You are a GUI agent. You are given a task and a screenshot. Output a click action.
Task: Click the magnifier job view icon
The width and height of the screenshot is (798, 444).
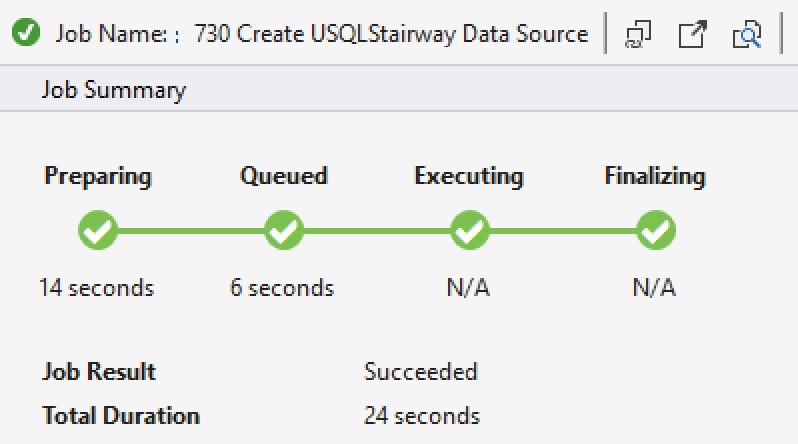coord(746,35)
